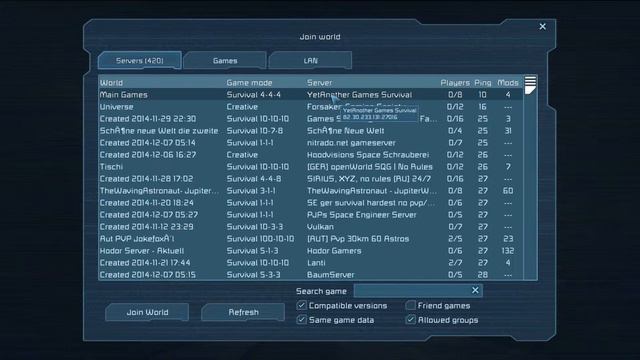
Task: Select world Created 2014-11-21 17:44
Action: pos(311,263)
